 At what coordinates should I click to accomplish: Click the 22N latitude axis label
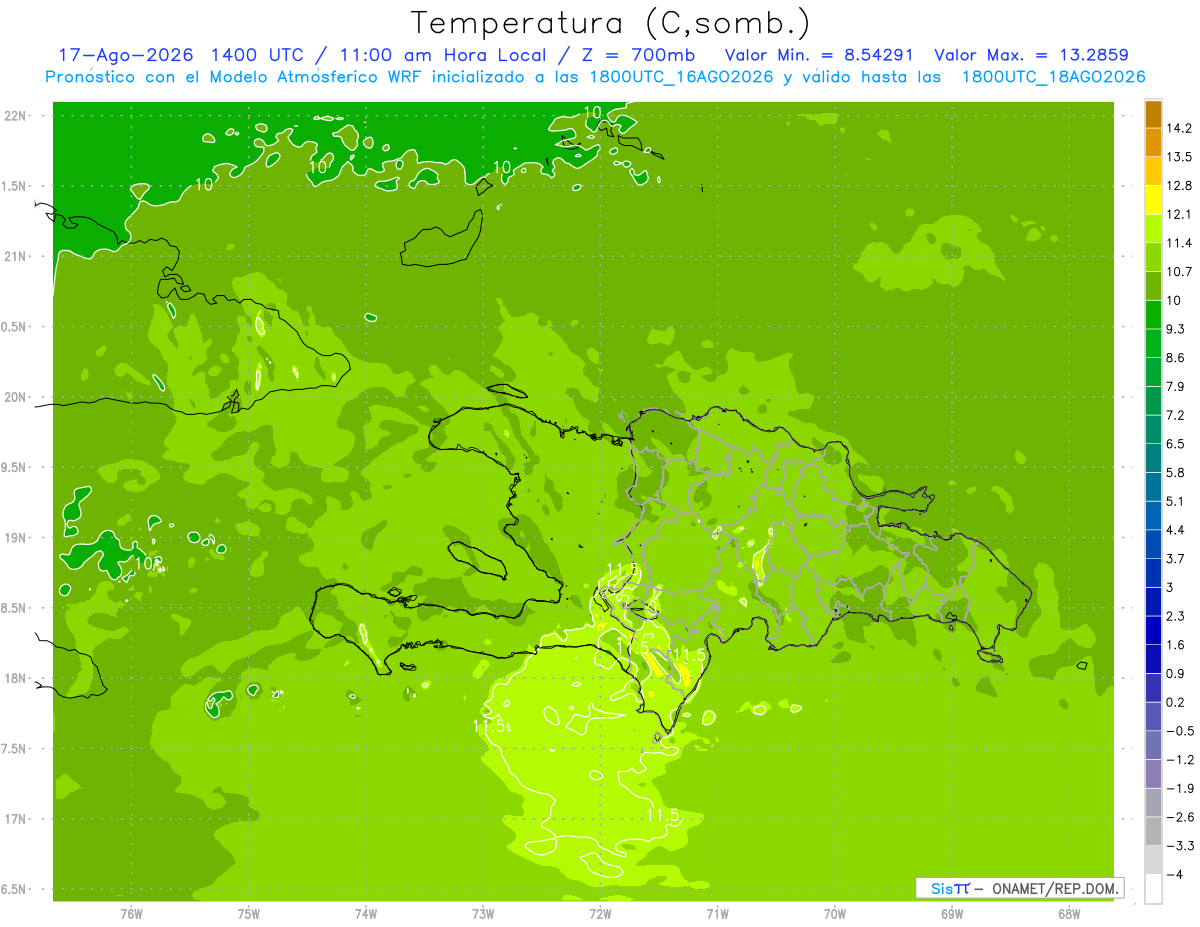coord(17,116)
